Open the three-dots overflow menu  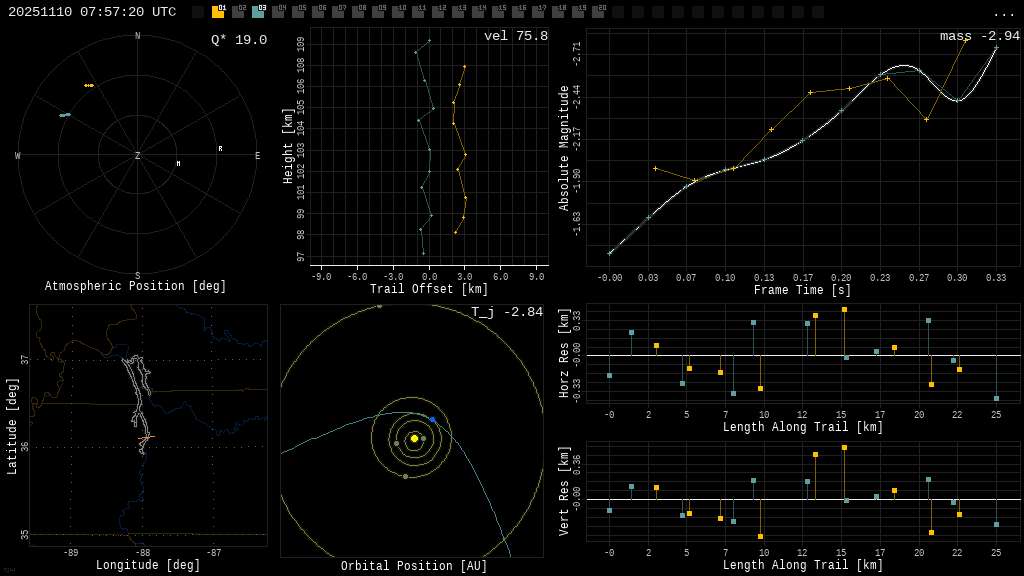[x=1003, y=14]
